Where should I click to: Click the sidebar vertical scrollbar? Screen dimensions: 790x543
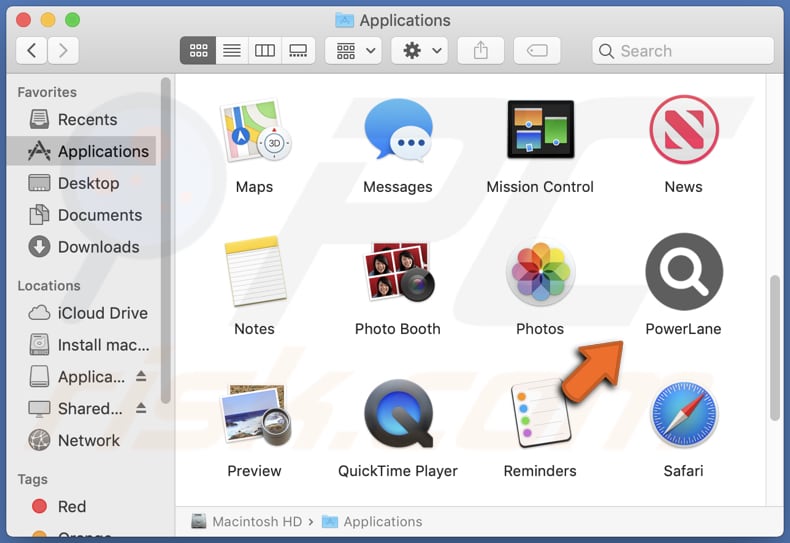tap(165, 240)
